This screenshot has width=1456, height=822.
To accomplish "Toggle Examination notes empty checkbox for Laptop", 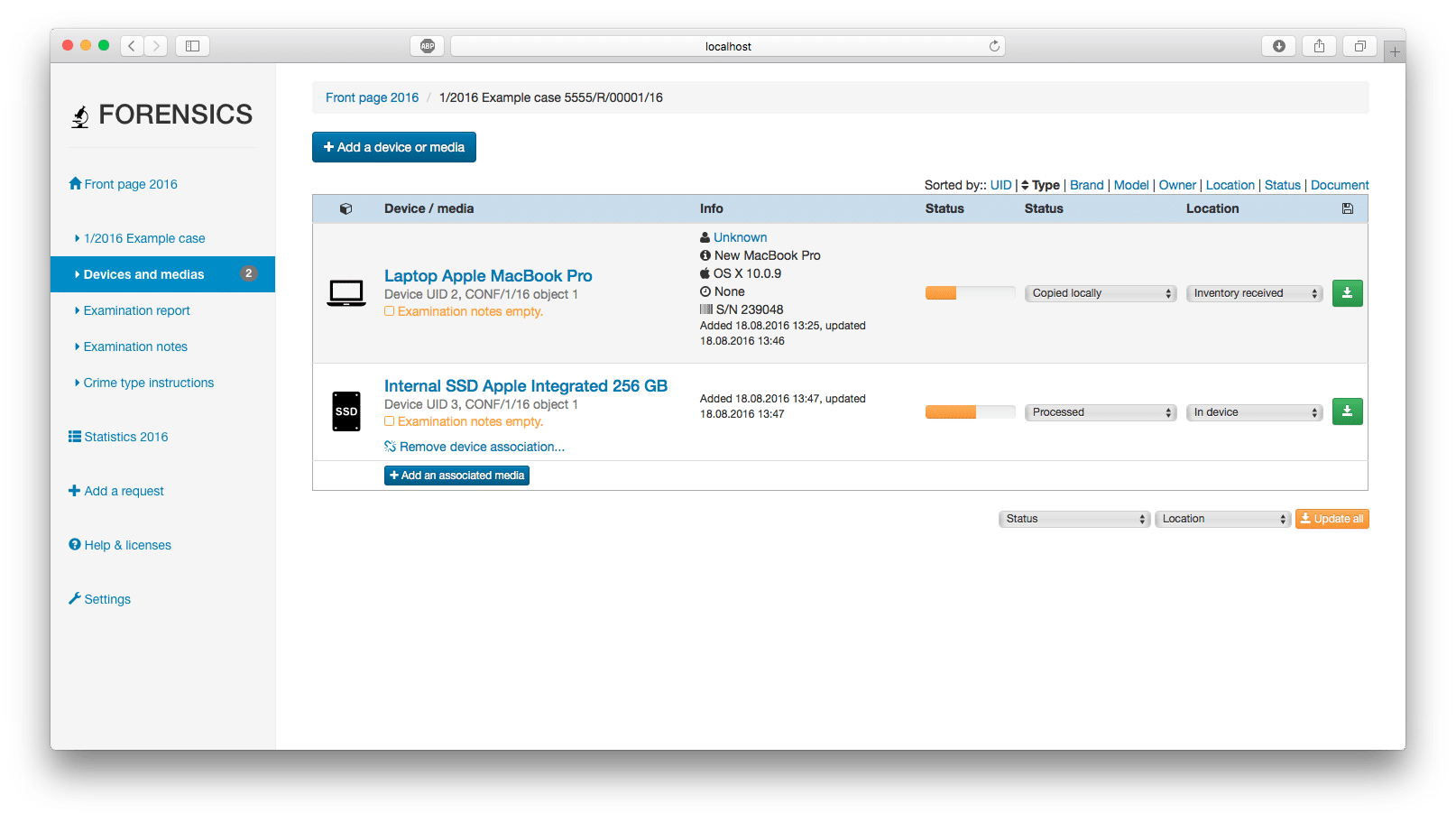I will [x=390, y=311].
